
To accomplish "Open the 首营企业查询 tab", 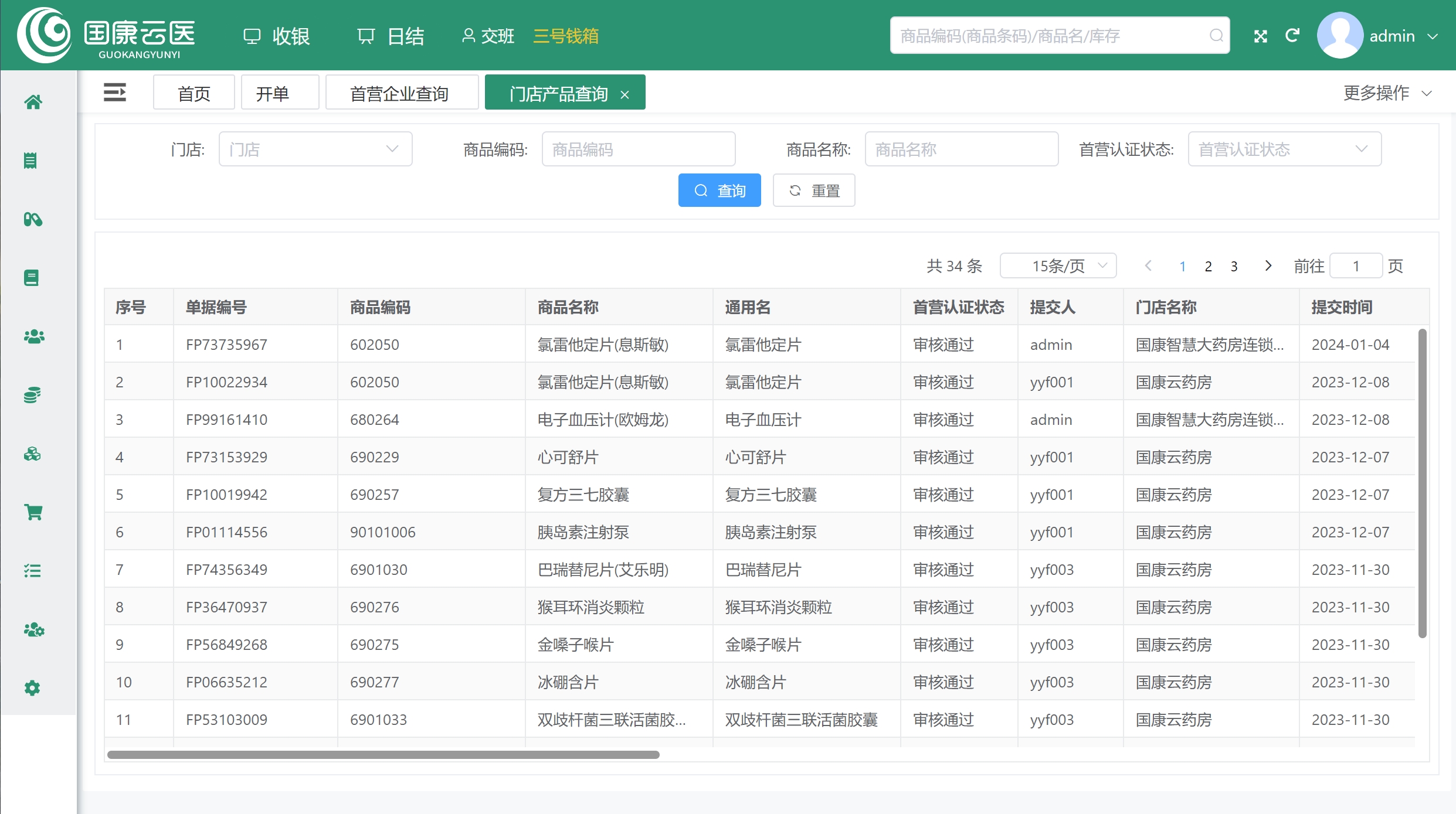I will click(x=402, y=93).
